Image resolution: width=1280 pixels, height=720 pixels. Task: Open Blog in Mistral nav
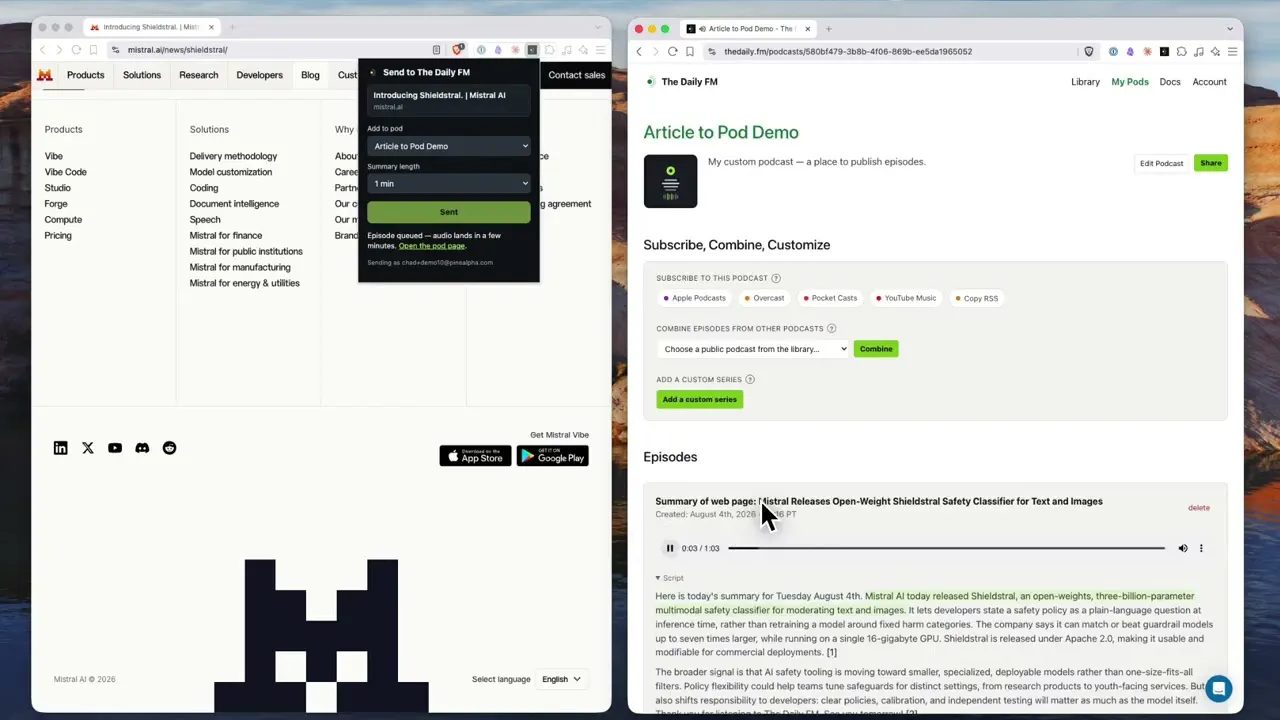pos(311,75)
